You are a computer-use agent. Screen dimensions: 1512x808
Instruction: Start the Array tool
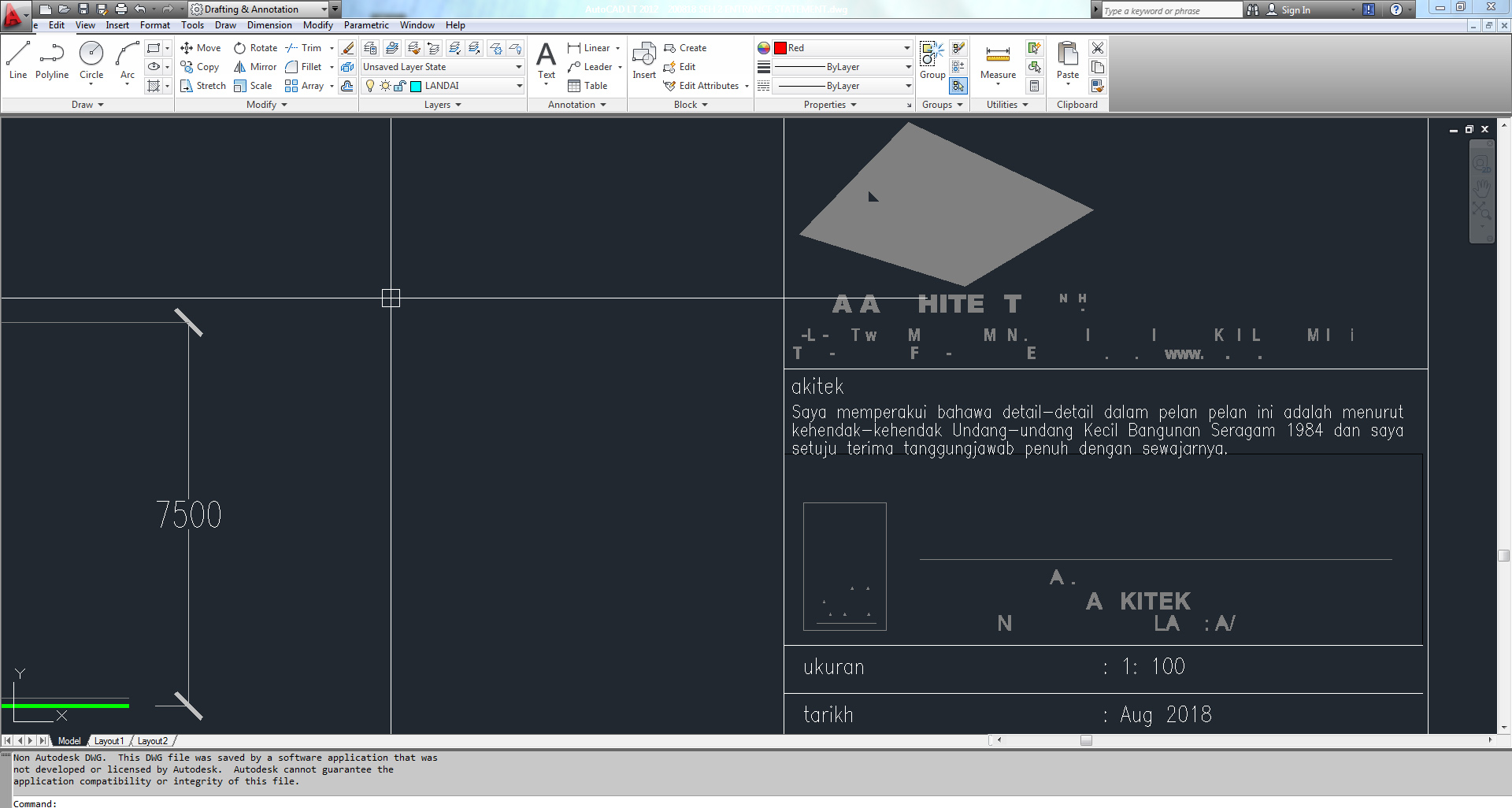[305, 86]
